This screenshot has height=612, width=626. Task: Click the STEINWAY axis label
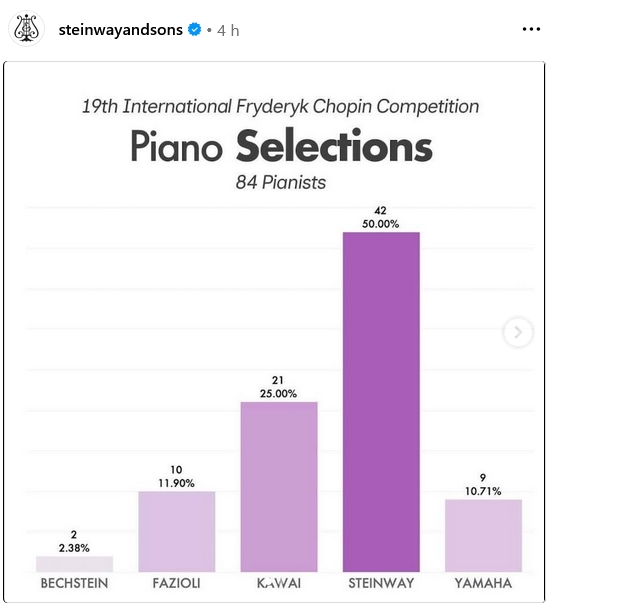381,583
